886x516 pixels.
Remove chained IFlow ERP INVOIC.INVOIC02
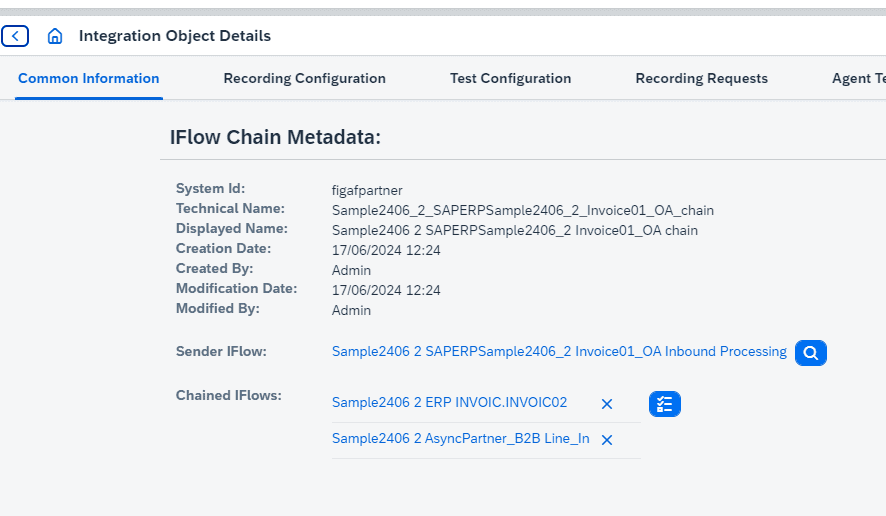607,404
